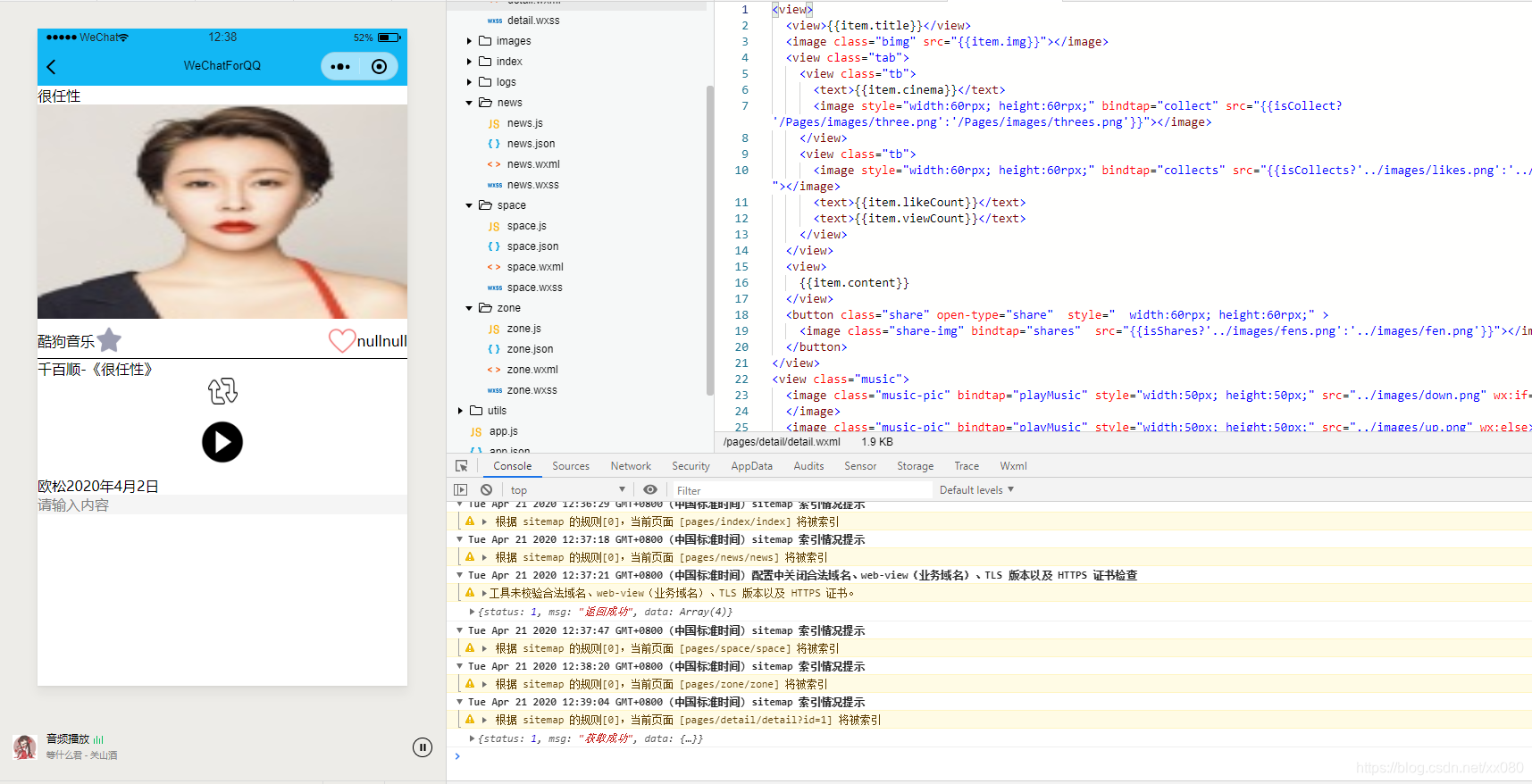Expand the pages/space/space sitemap warning
This screenshot has height=784, width=1532.
(x=484, y=648)
